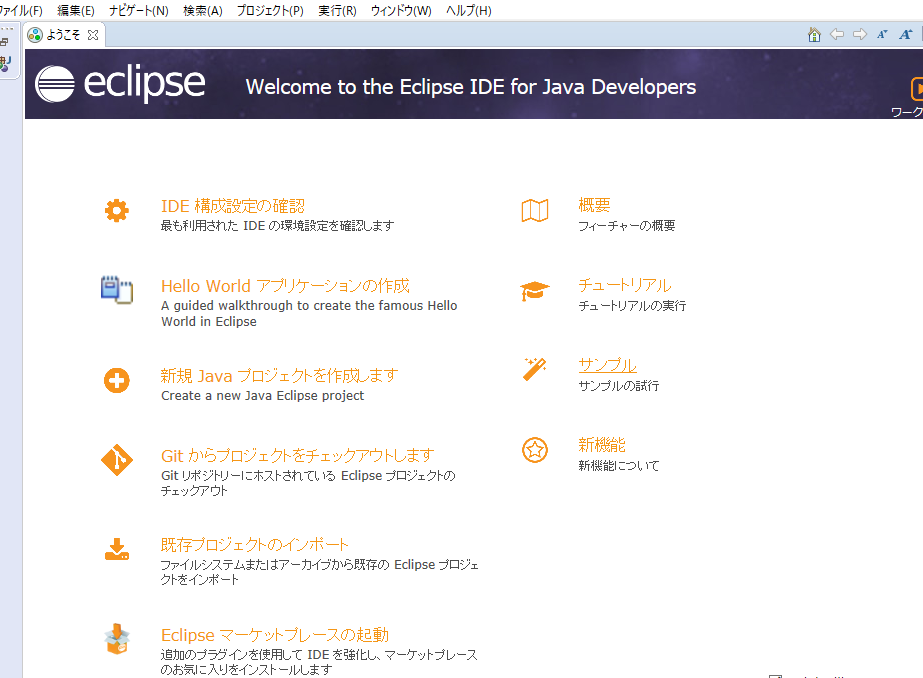923x678 pixels.
Task: Reduce font size with small A icon
Action: (882, 35)
